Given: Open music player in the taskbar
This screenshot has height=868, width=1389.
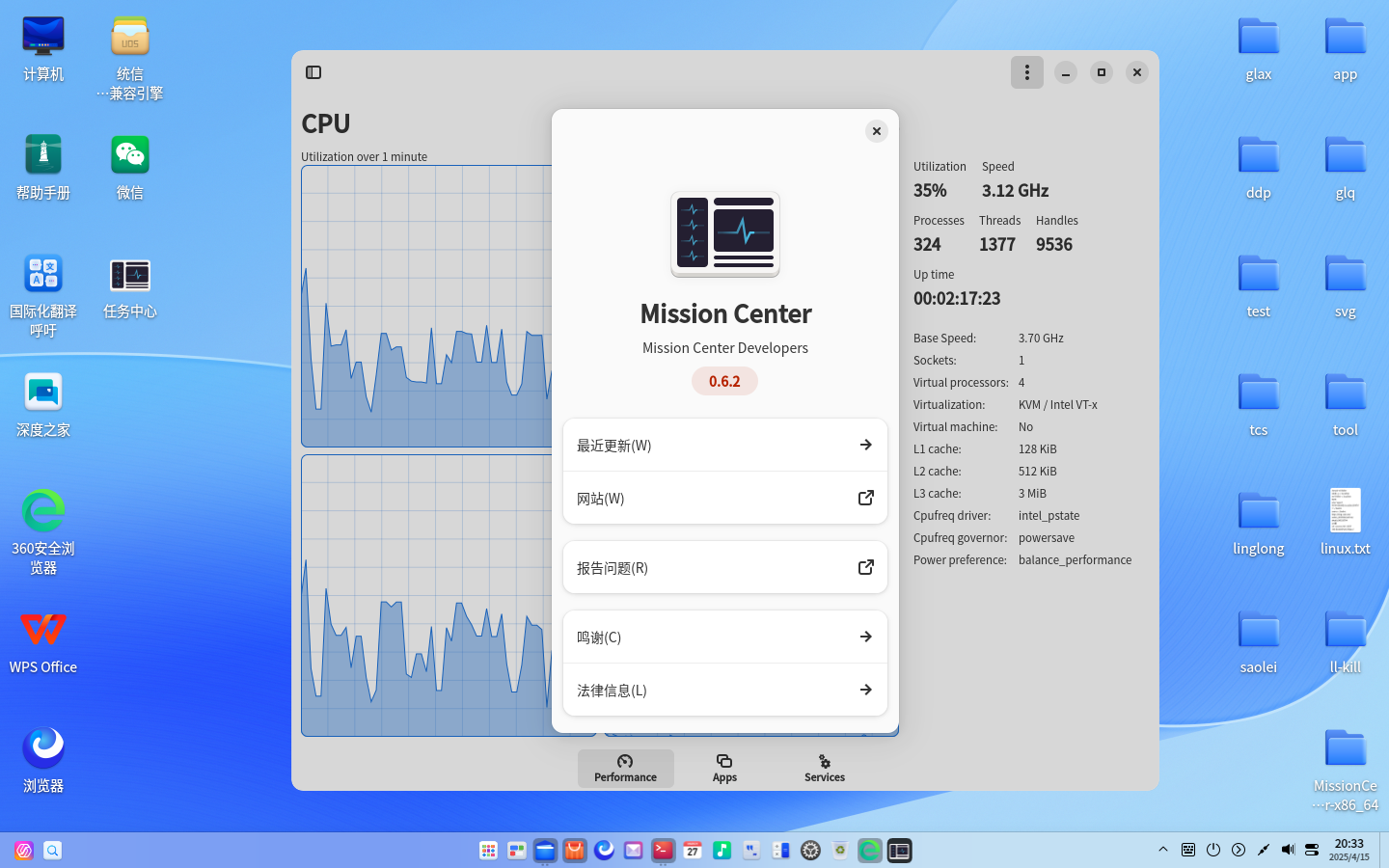Looking at the screenshot, I should point(722,850).
